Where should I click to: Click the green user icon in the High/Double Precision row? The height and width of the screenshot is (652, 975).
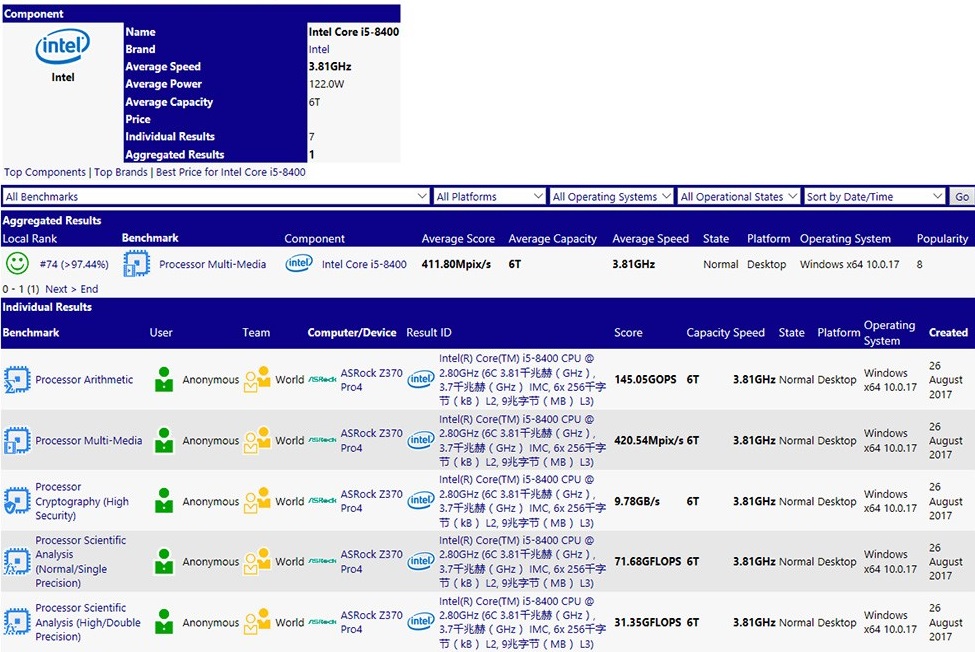(164, 622)
